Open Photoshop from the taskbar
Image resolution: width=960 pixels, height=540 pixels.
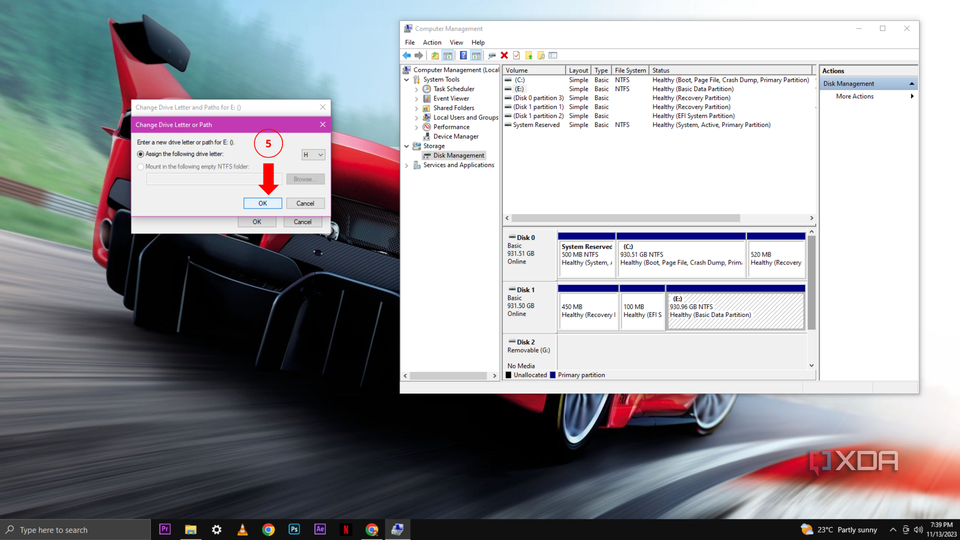tap(294, 530)
